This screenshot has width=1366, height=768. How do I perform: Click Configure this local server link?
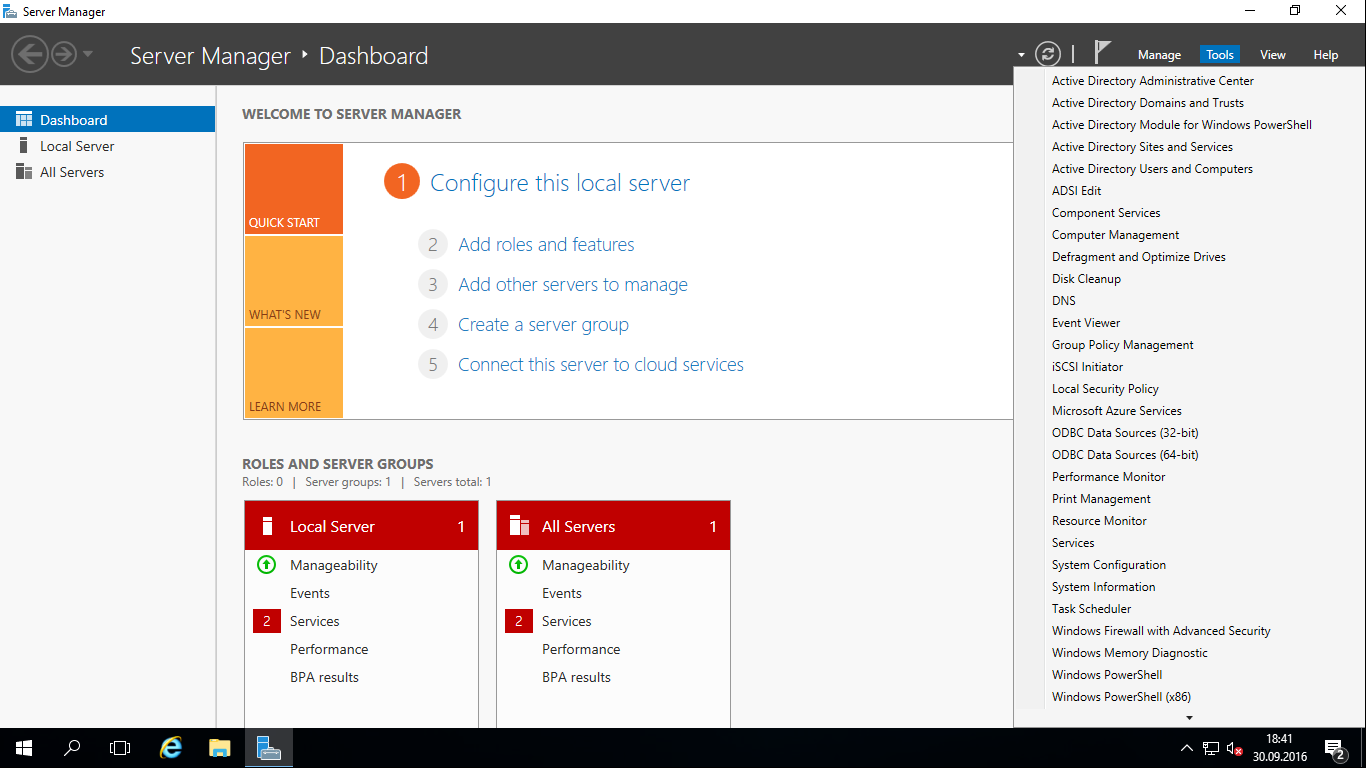pos(560,183)
